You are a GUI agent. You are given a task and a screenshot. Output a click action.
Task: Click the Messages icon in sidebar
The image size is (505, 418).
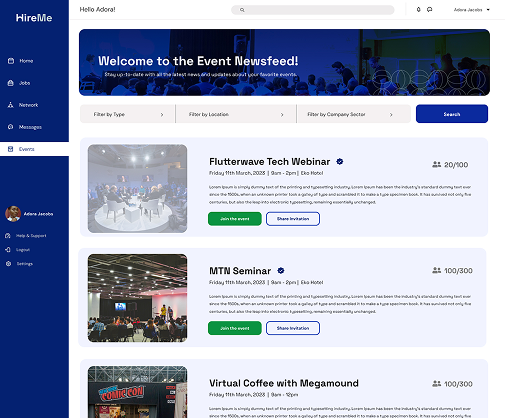point(11,127)
